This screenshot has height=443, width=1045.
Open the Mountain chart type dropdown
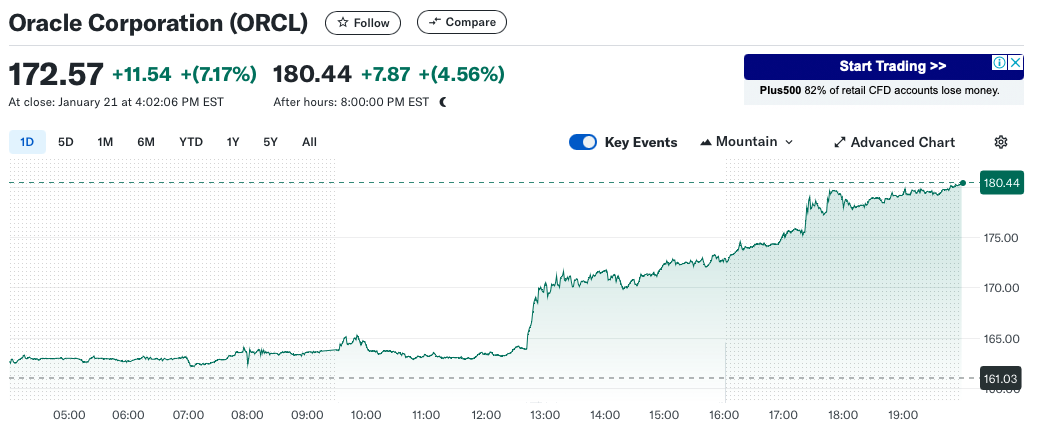(746, 142)
